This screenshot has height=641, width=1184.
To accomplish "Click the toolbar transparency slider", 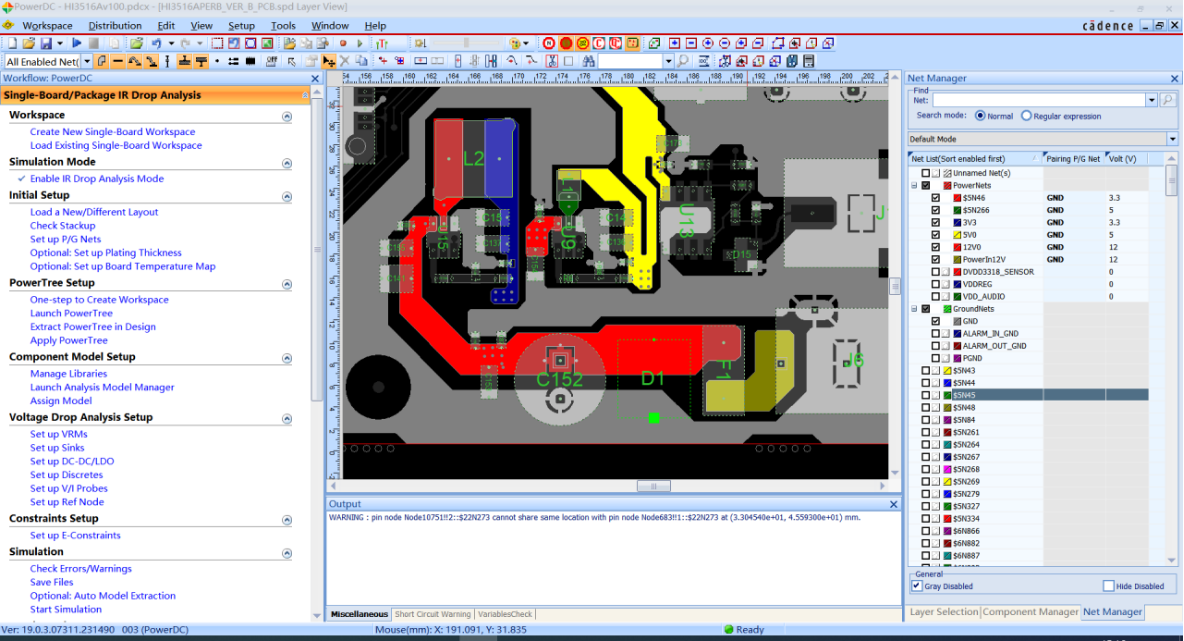I will click(x=465, y=43).
